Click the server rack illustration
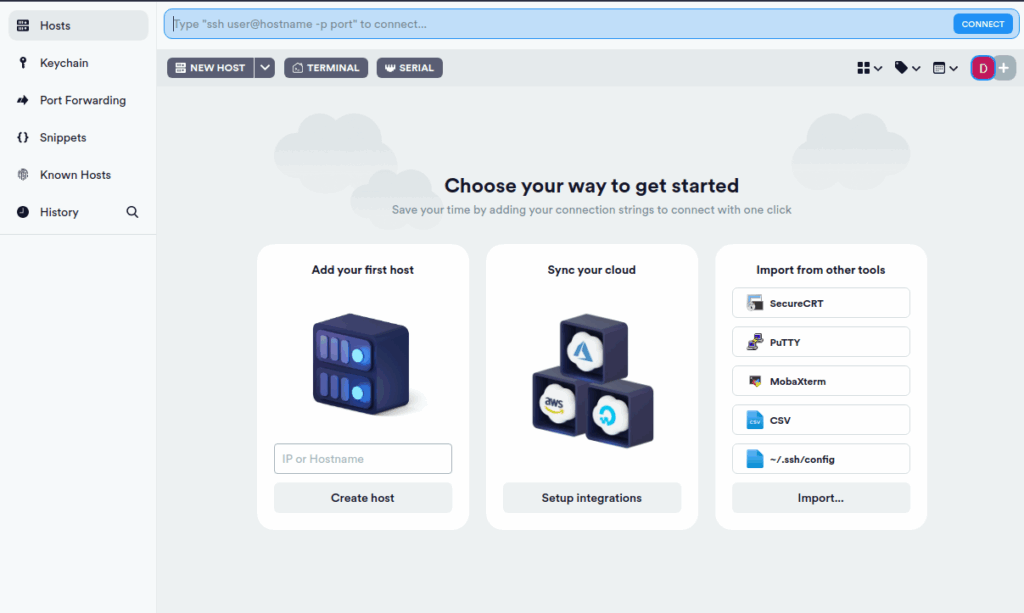This screenshot has height=613, width=1024. click(x=362, y=364)
